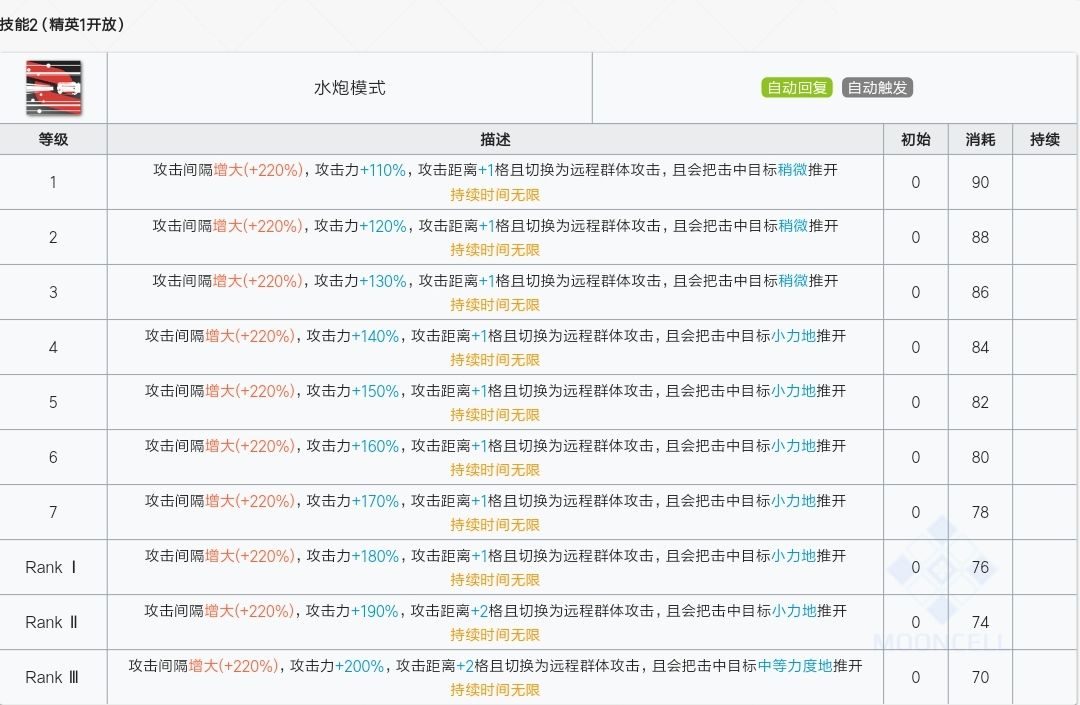
Task: Click initial value 0 in Rank Ⅲ row
Action: (x=915, y=677)
